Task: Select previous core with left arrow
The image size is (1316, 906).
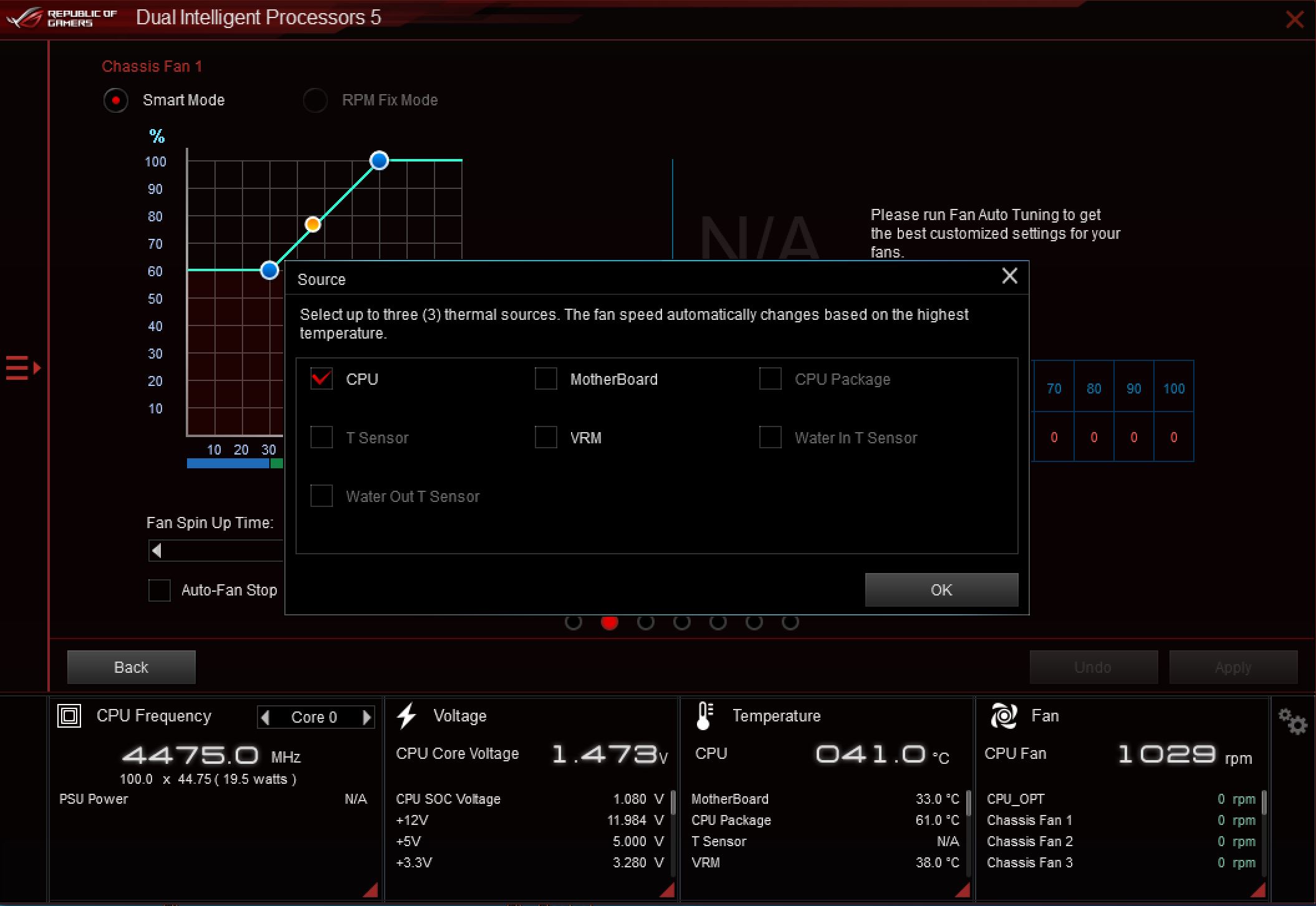Action: point(265,717)
